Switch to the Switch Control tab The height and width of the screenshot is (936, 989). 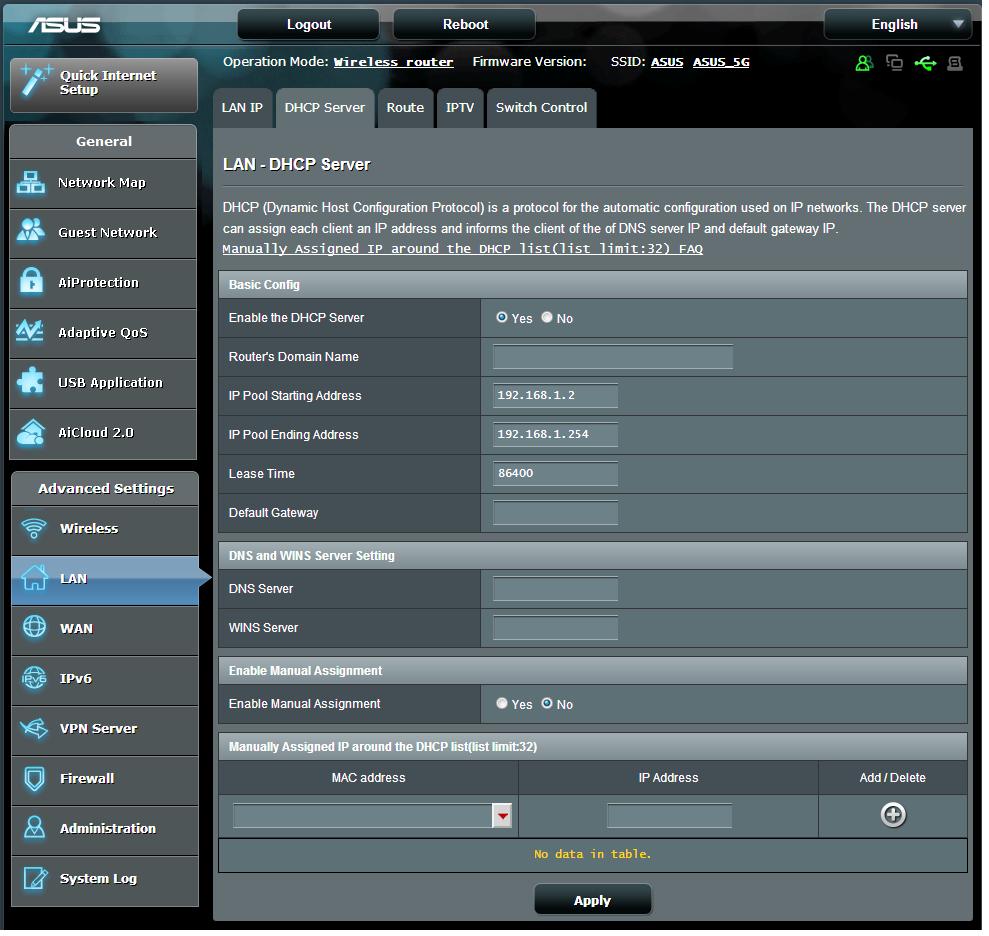click(544, 108)
